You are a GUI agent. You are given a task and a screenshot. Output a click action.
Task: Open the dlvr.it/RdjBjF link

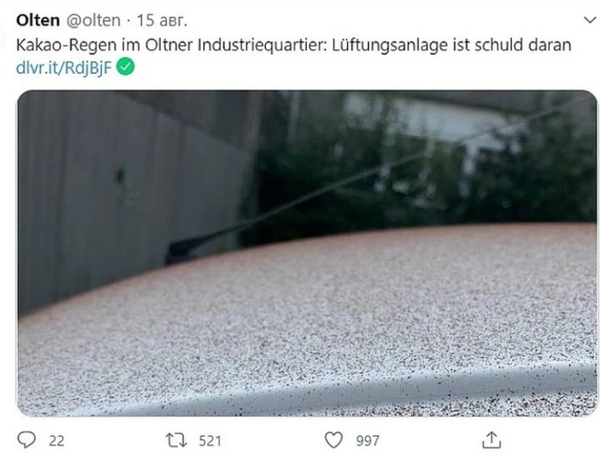tap(64, 68)
